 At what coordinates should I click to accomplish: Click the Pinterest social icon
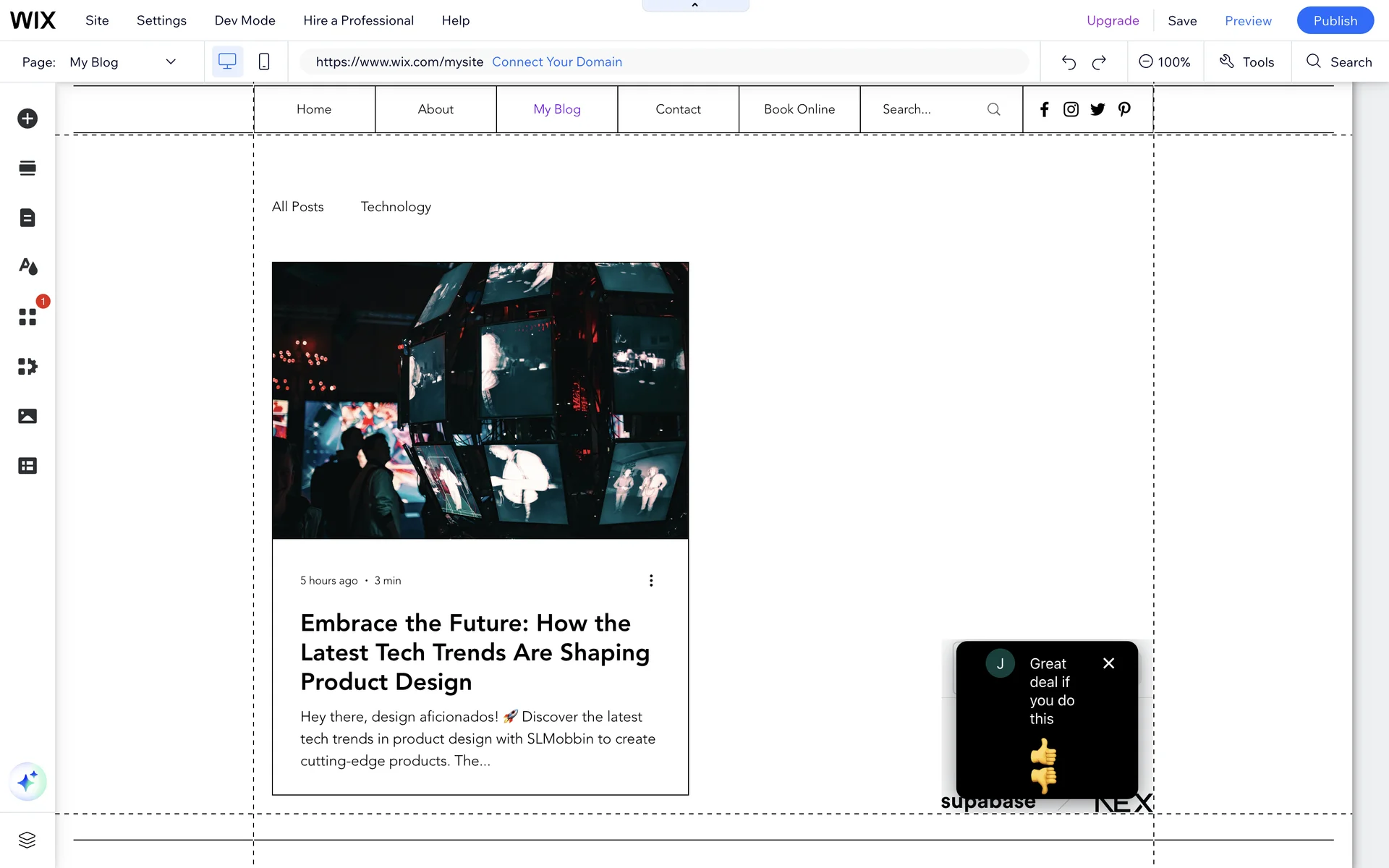click(1124, 109)
